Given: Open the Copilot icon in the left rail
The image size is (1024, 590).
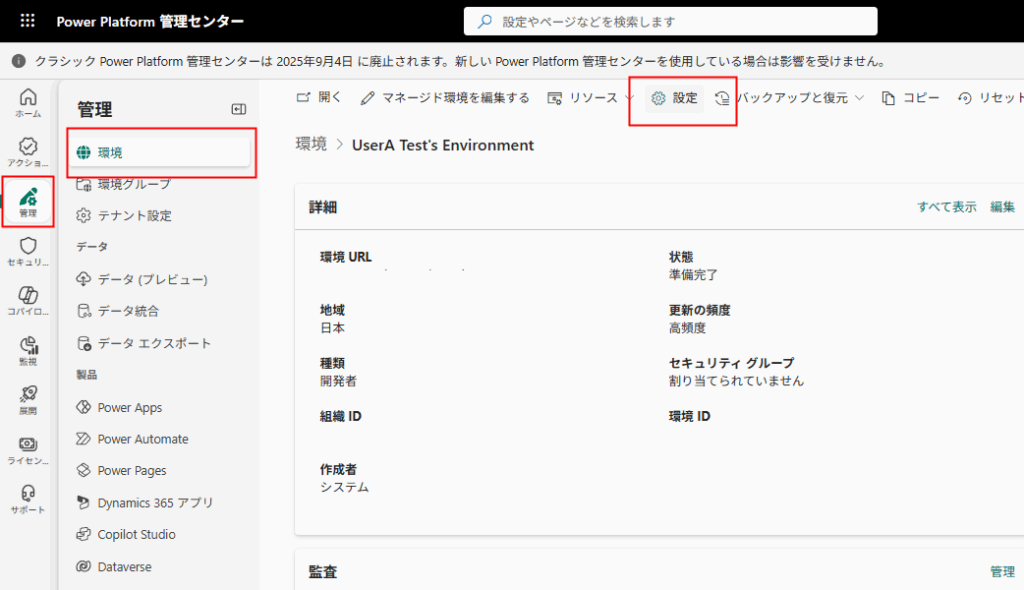Looking at the screenshot, I should pos(28,301).
